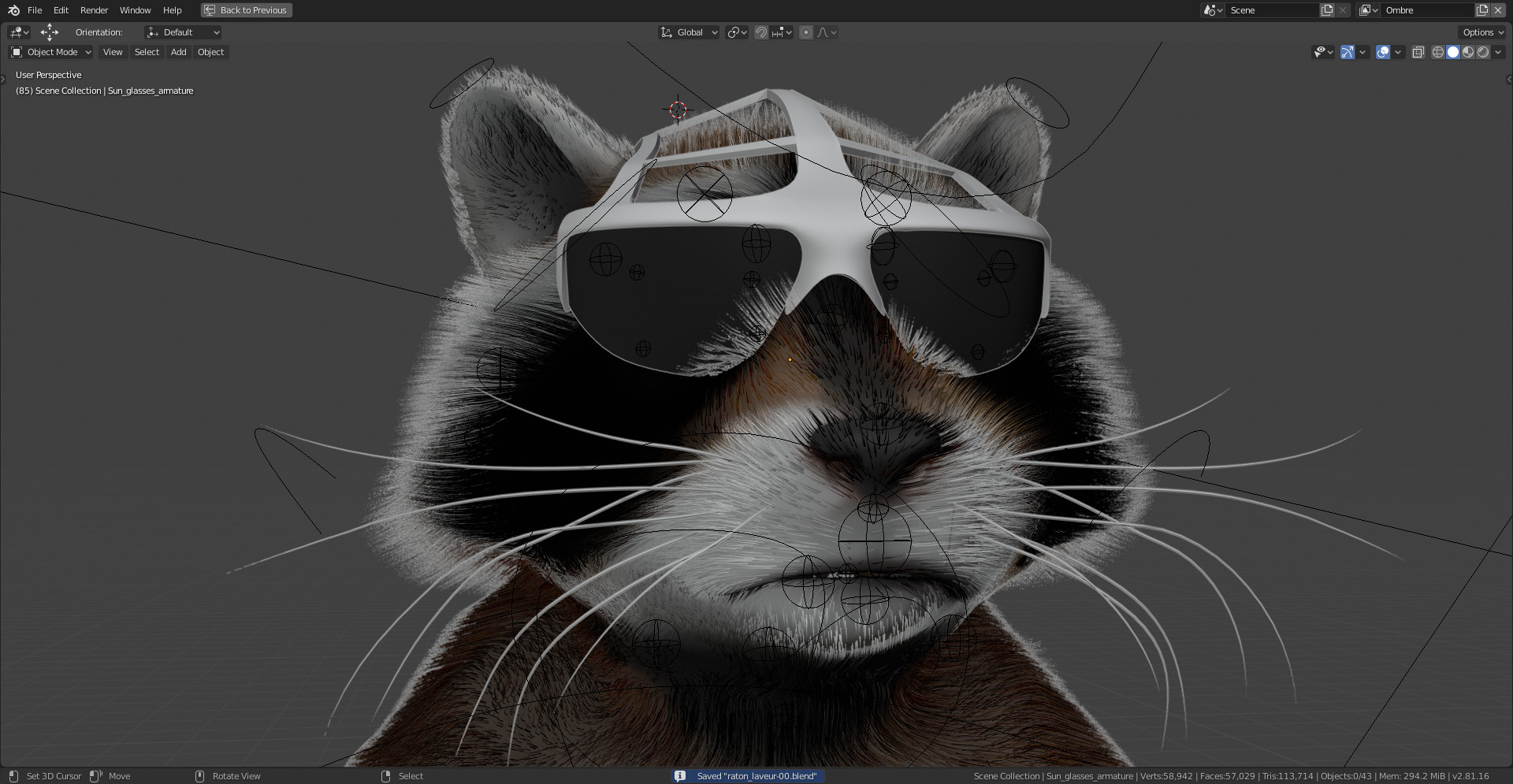Screen dimensions: 1513x784
Task: Open the Window menu
Action: pos(135,10)
